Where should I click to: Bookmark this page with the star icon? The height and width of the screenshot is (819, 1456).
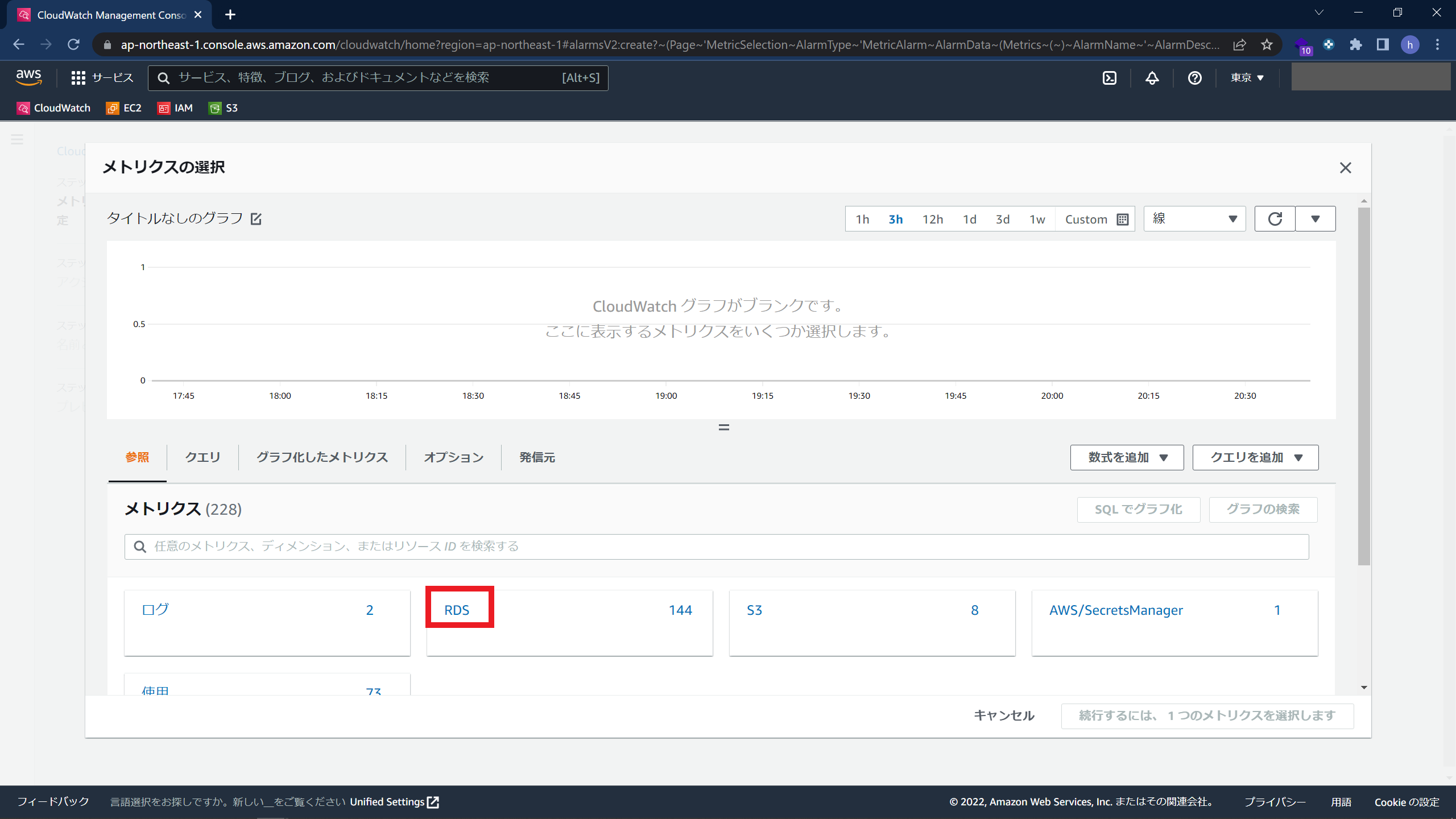[x=1267, y=44]
